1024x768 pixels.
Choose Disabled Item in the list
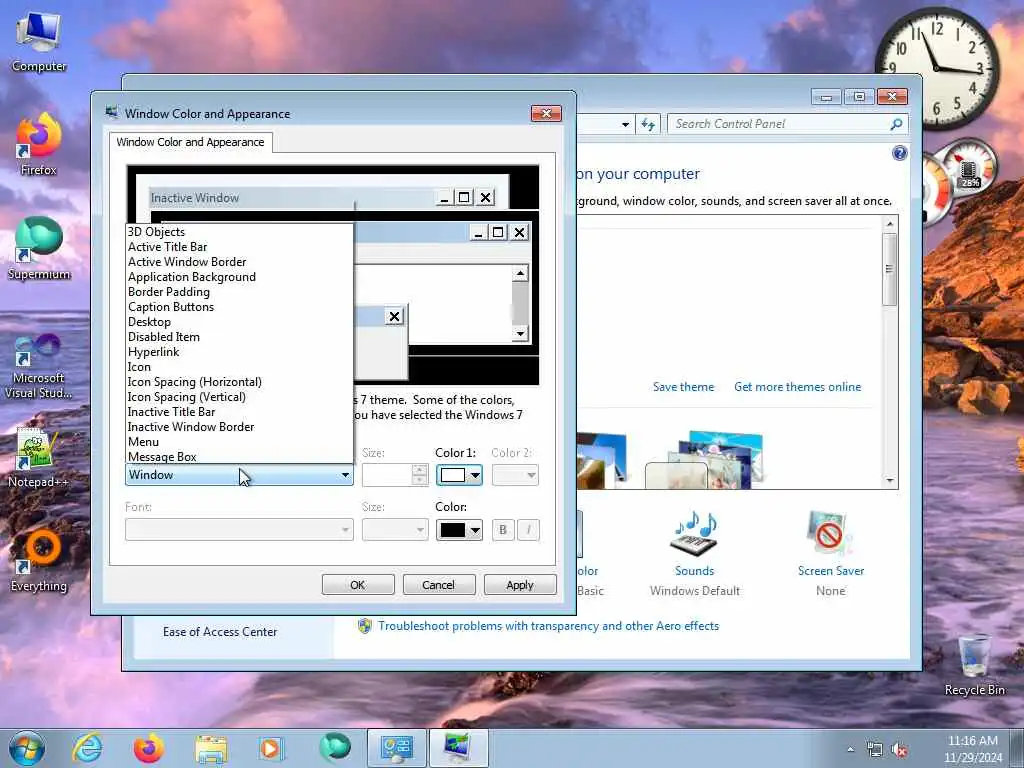[239, 337]
